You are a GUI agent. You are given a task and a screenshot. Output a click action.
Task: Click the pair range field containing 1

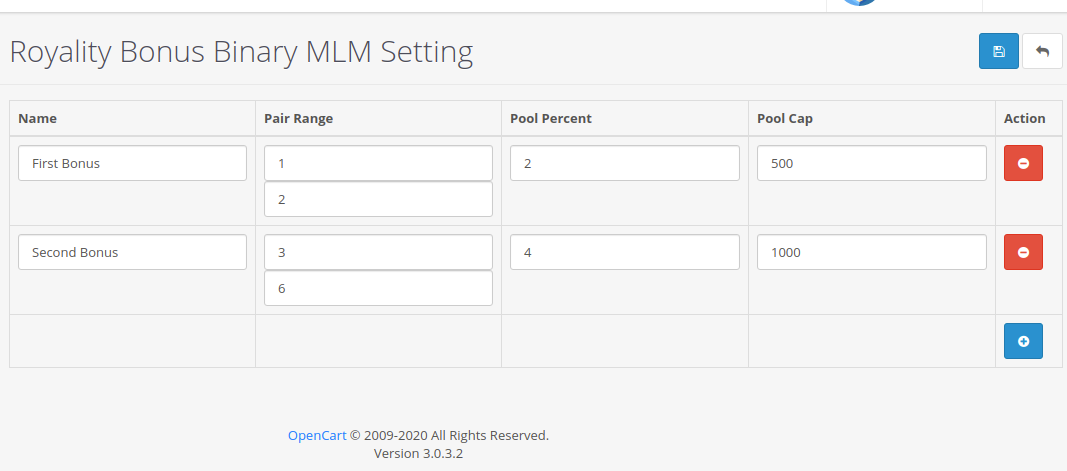pyautogui.click(x=378, y=163)
